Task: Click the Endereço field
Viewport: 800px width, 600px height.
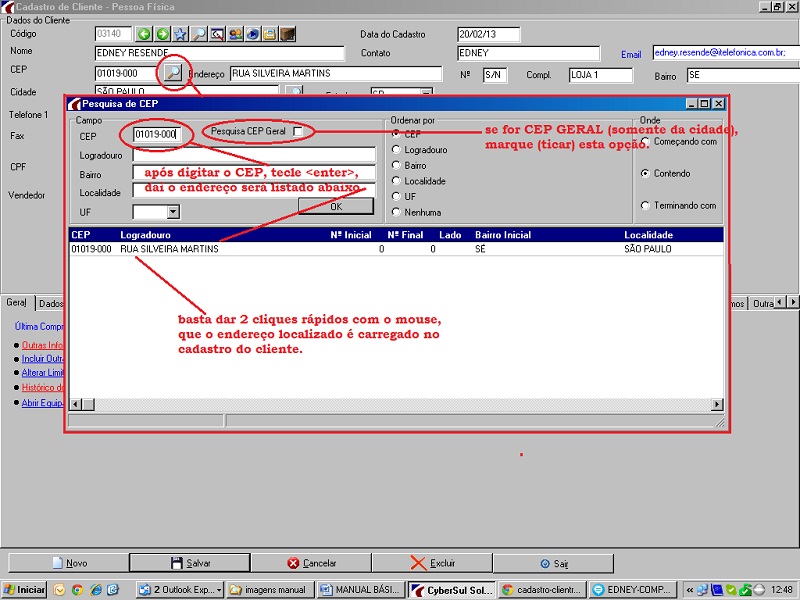Action: click(x=336, y=73)
